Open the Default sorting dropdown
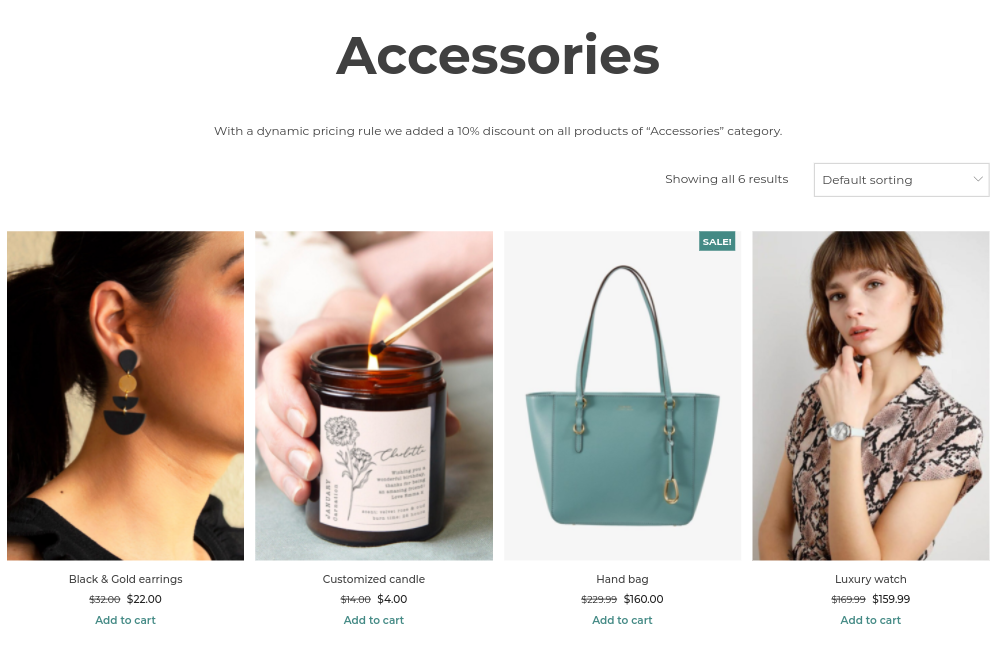This screenshot has height=649, width=1000. [x=901, y=180]
